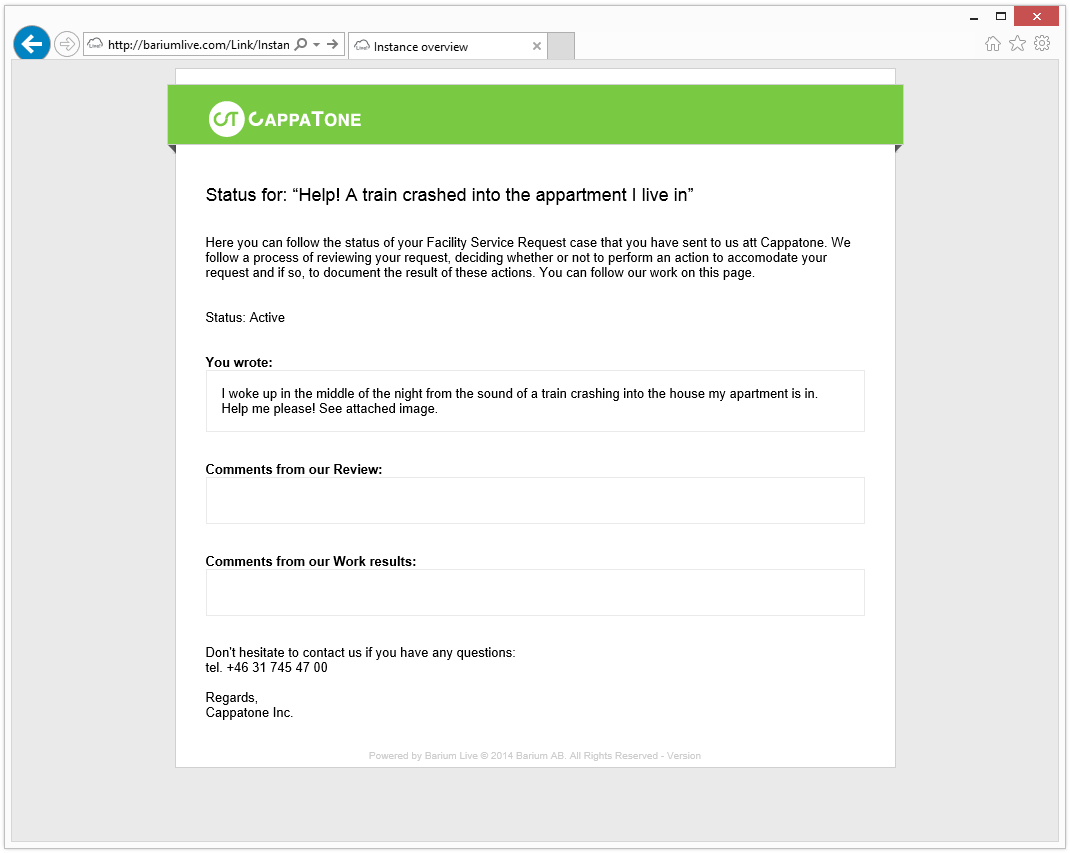Click the Comments from our Review box

pos(535,500)
